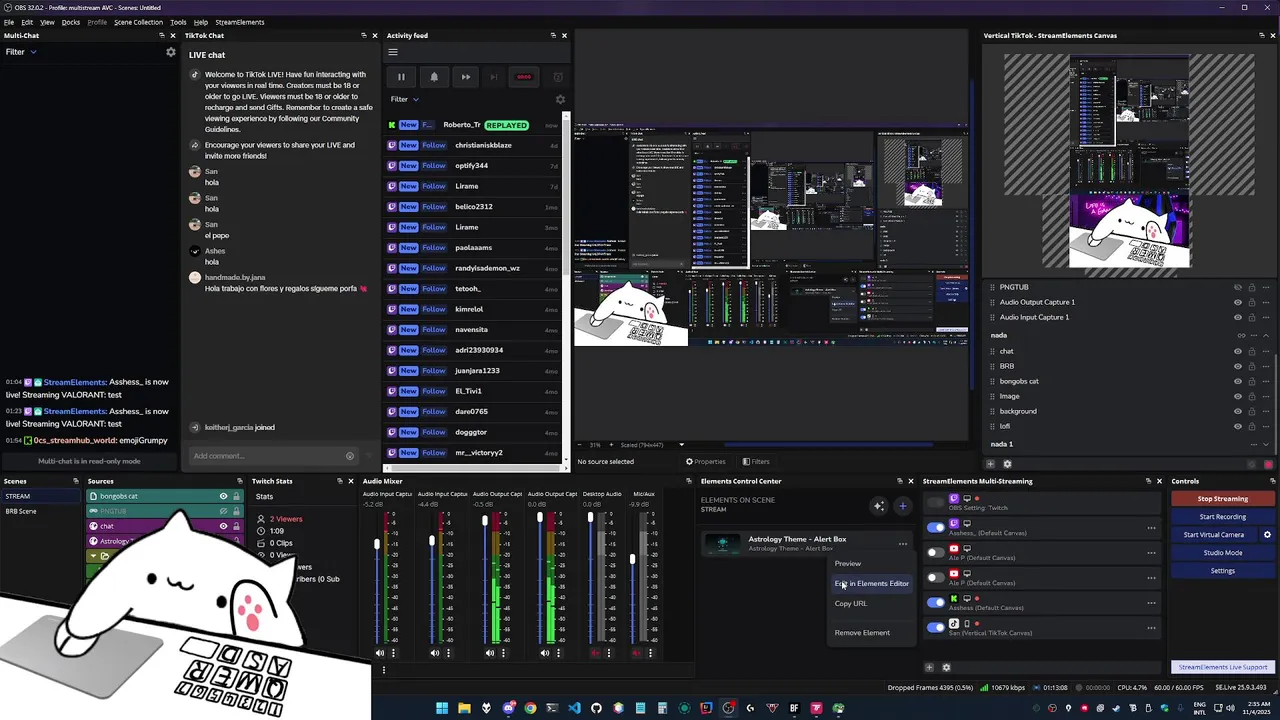
Task: Show the PNGTUB source in Vertical canvas
Action: click(1238, 287)
